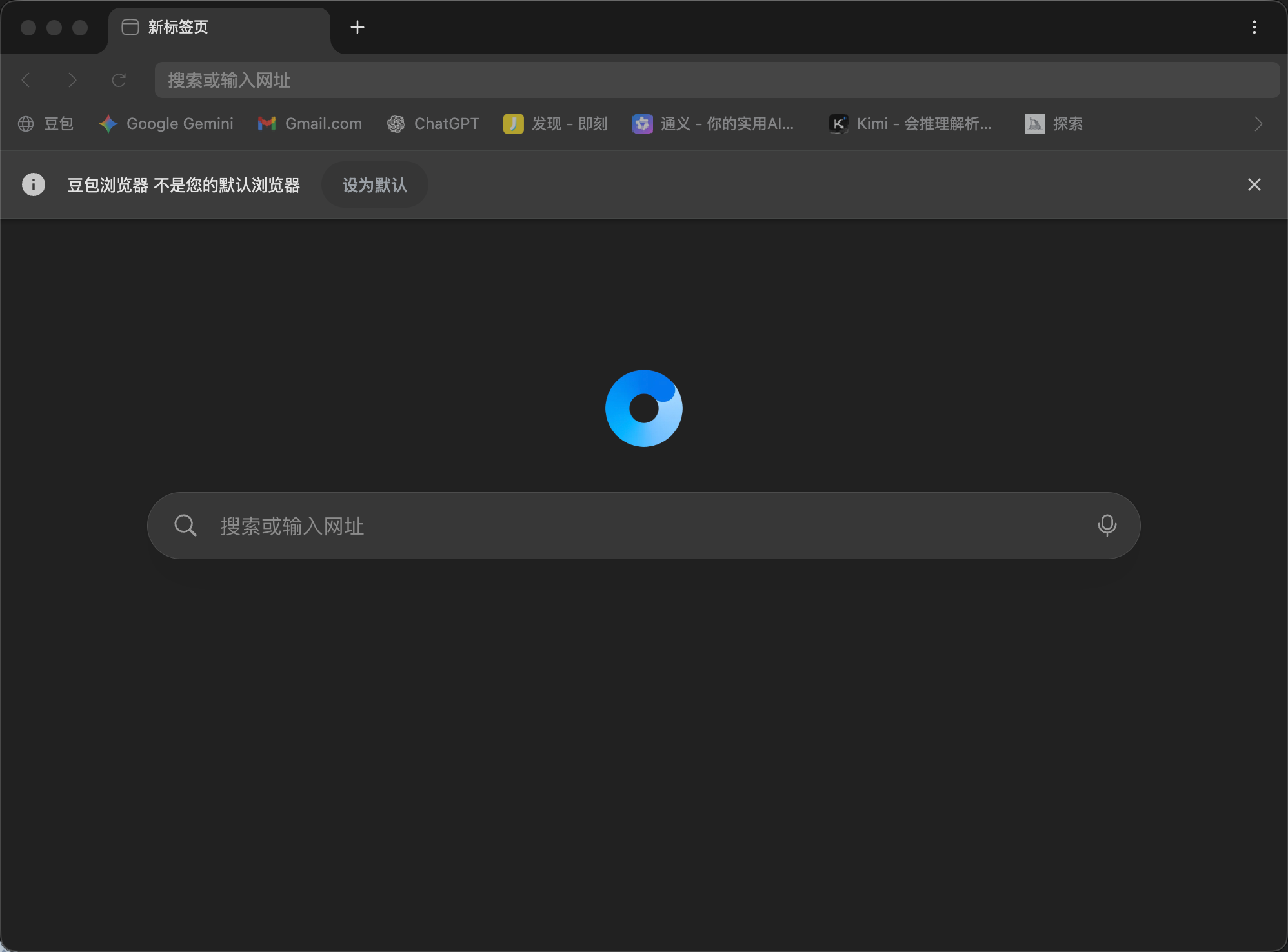
Task: Dismiss the default browser notification bar
Action: (1254, 185)
